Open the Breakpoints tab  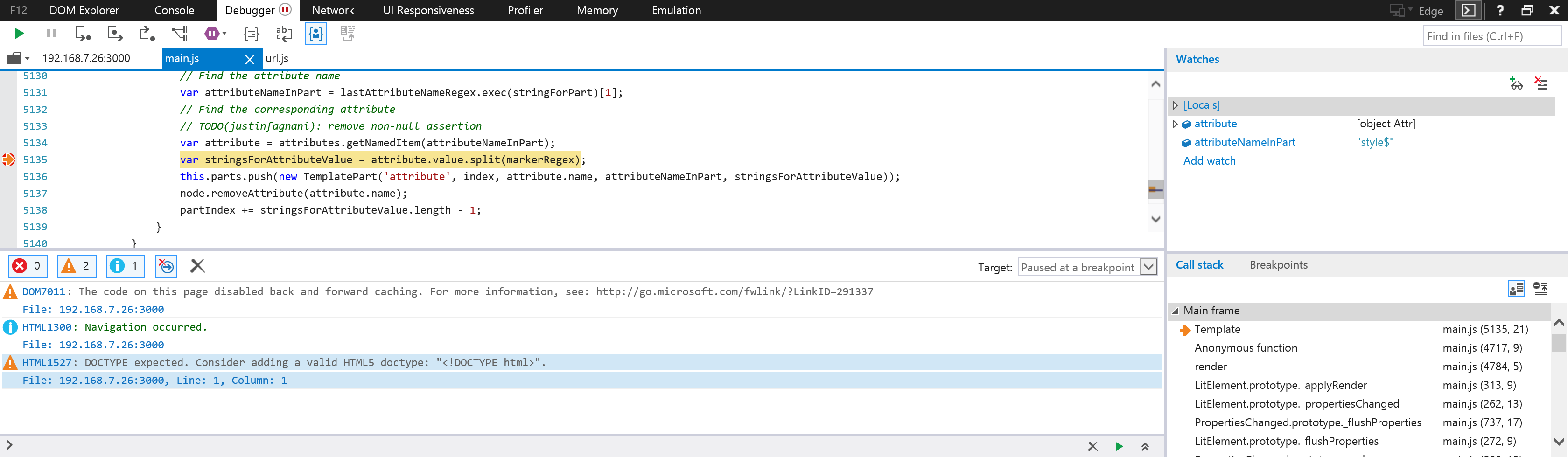point(1278,265)
